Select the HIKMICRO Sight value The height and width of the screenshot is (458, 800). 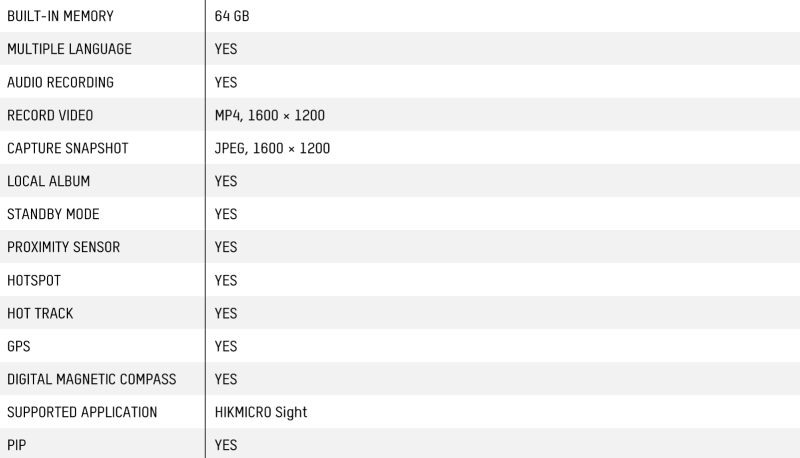(x=261, y=412)
